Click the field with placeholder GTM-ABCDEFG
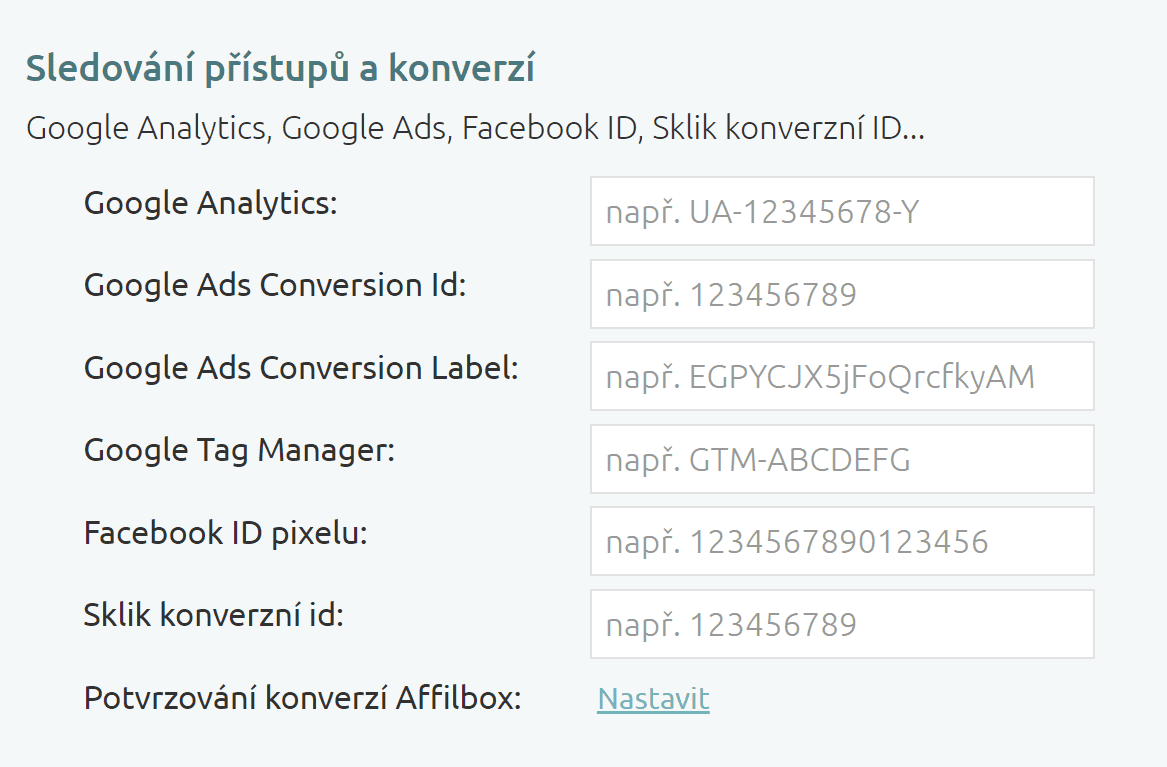This screenshot has height=767, width=1167. pos(842,459)
